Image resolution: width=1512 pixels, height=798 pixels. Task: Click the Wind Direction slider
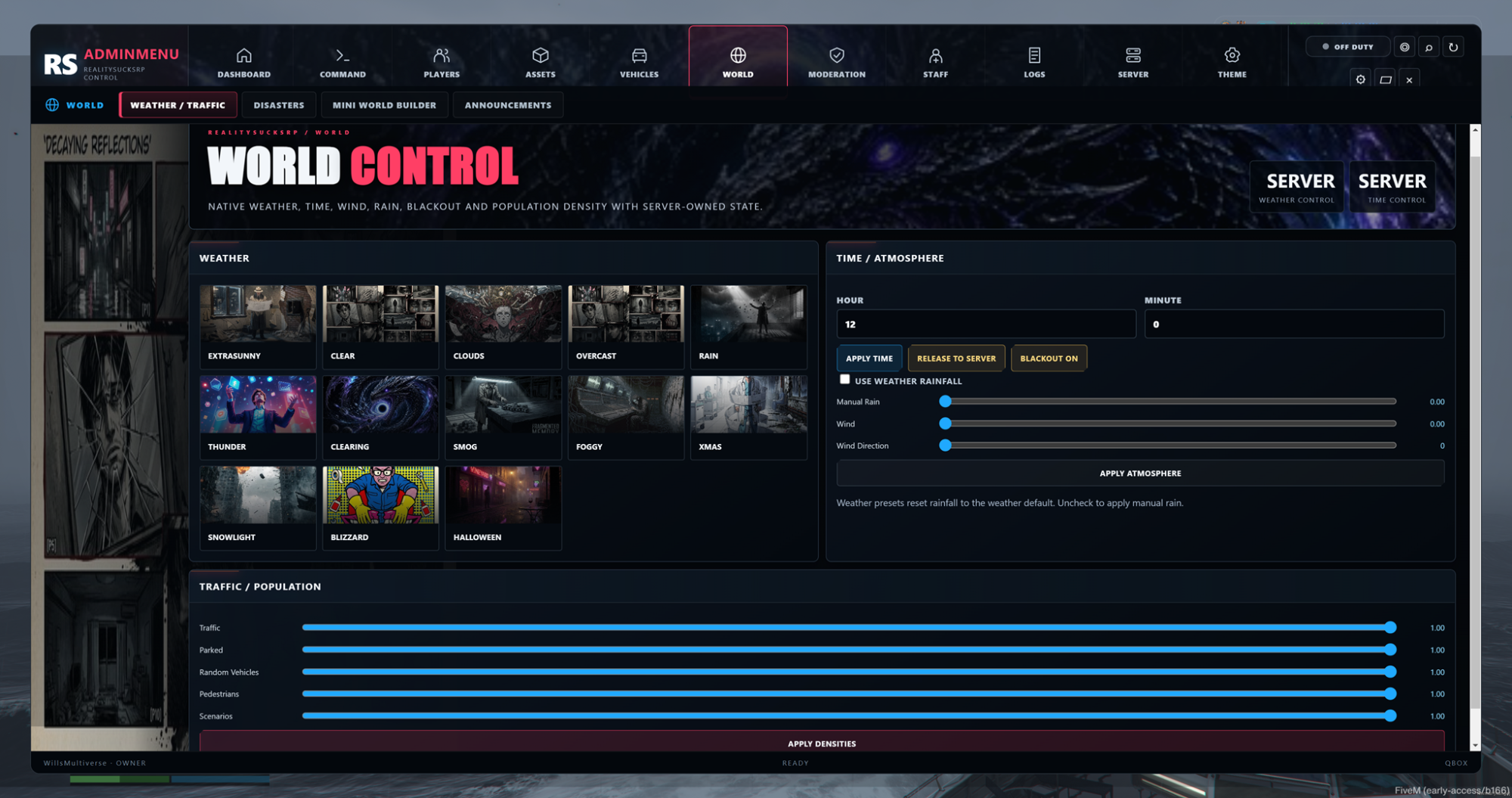pos(1168,446)
